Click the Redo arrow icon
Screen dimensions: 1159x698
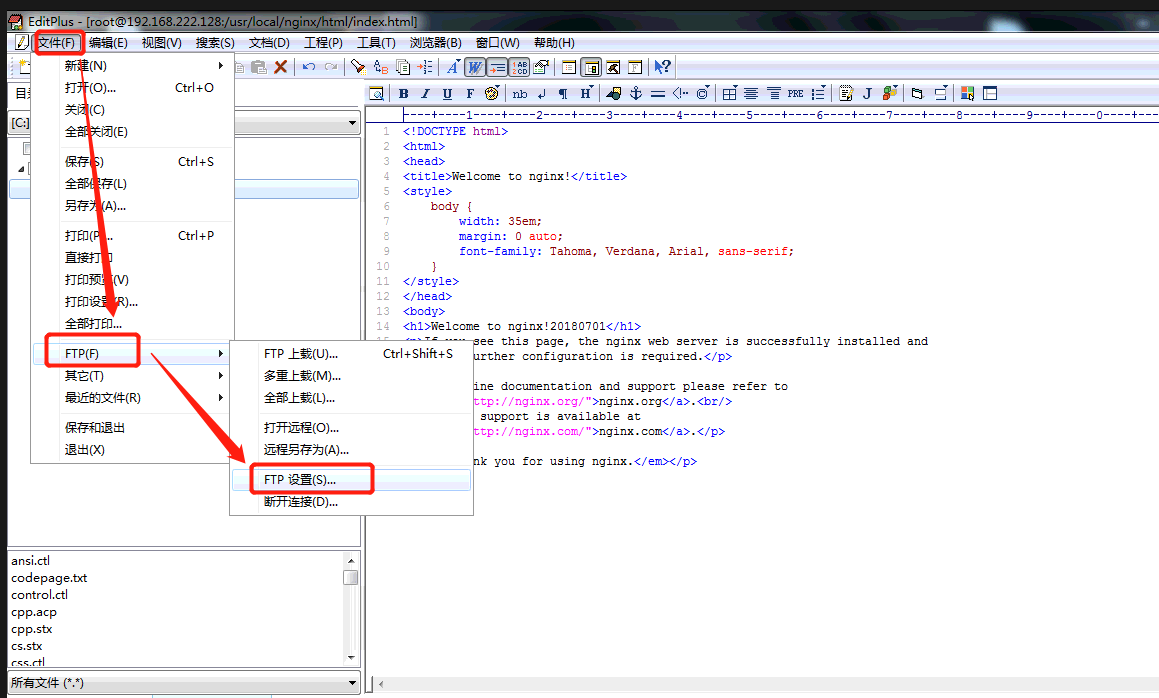click(x=330, y=67)
